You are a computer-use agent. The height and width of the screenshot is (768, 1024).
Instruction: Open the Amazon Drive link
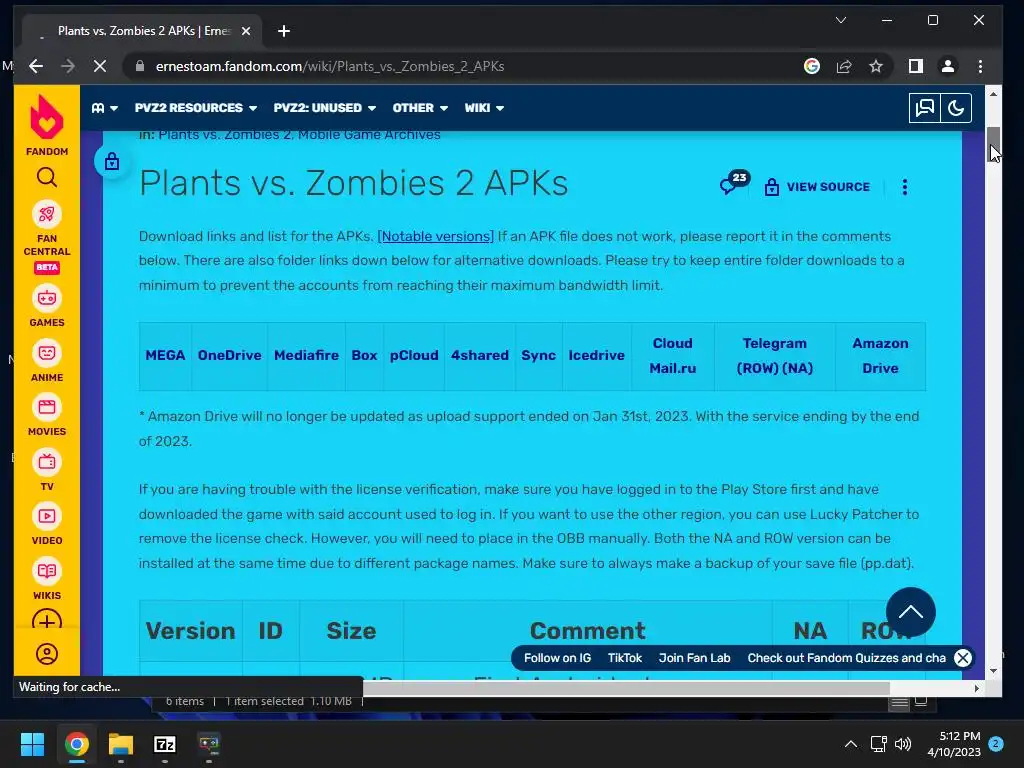[880, 356]
